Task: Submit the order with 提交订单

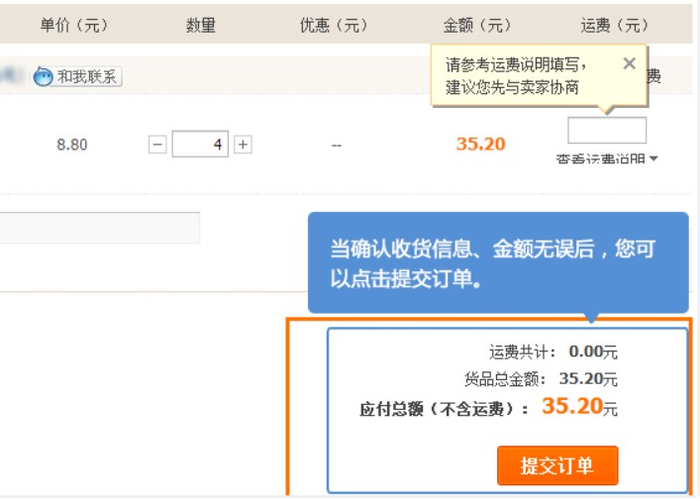Action: click(x=557, y=466)
